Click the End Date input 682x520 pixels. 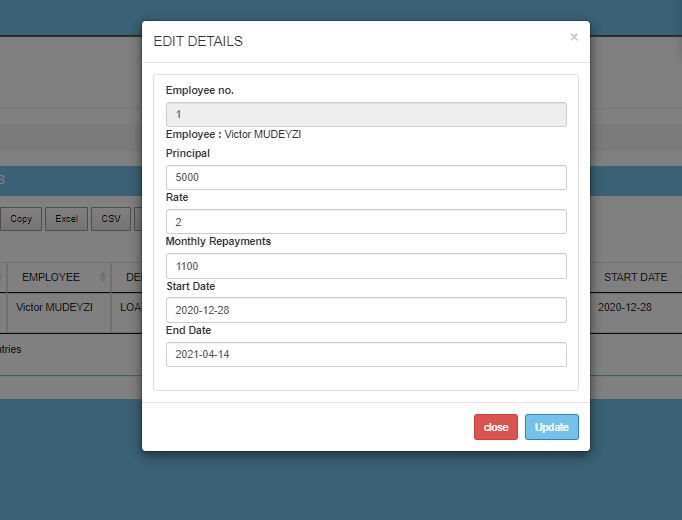[366, 355]
